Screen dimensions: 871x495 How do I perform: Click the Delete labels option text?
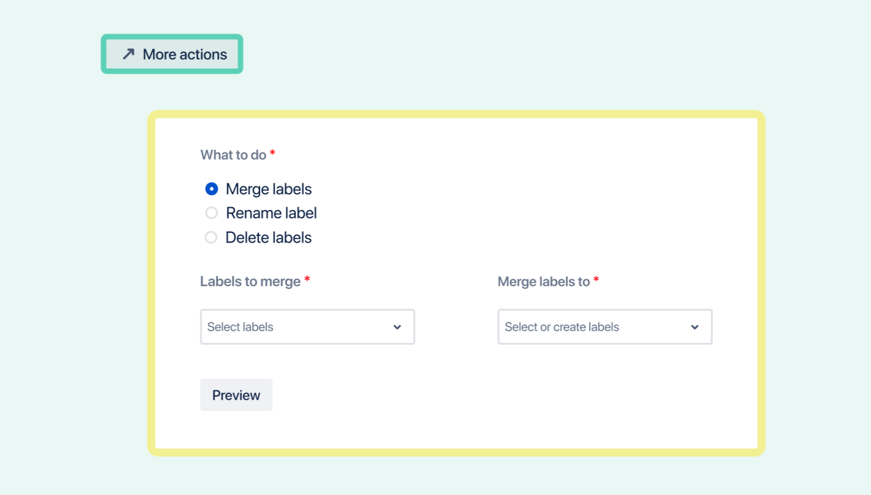pos(268,238)
